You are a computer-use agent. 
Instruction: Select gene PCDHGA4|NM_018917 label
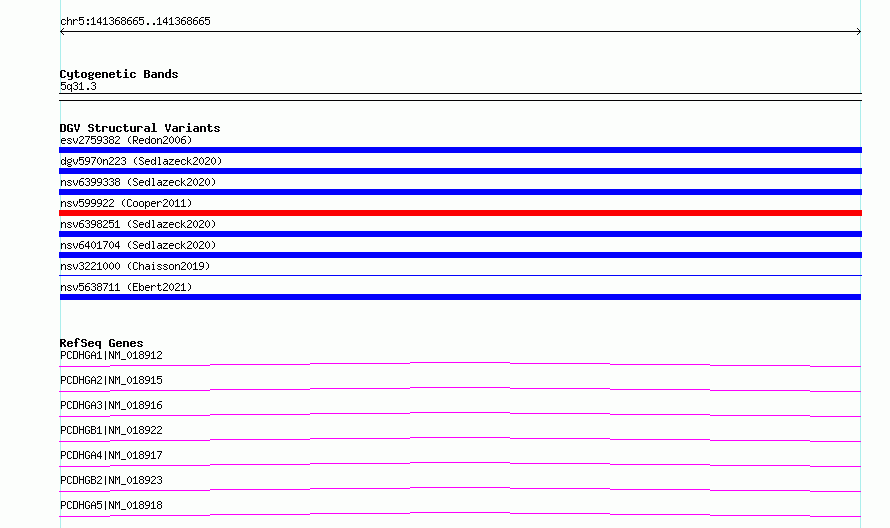pos(111,455)
